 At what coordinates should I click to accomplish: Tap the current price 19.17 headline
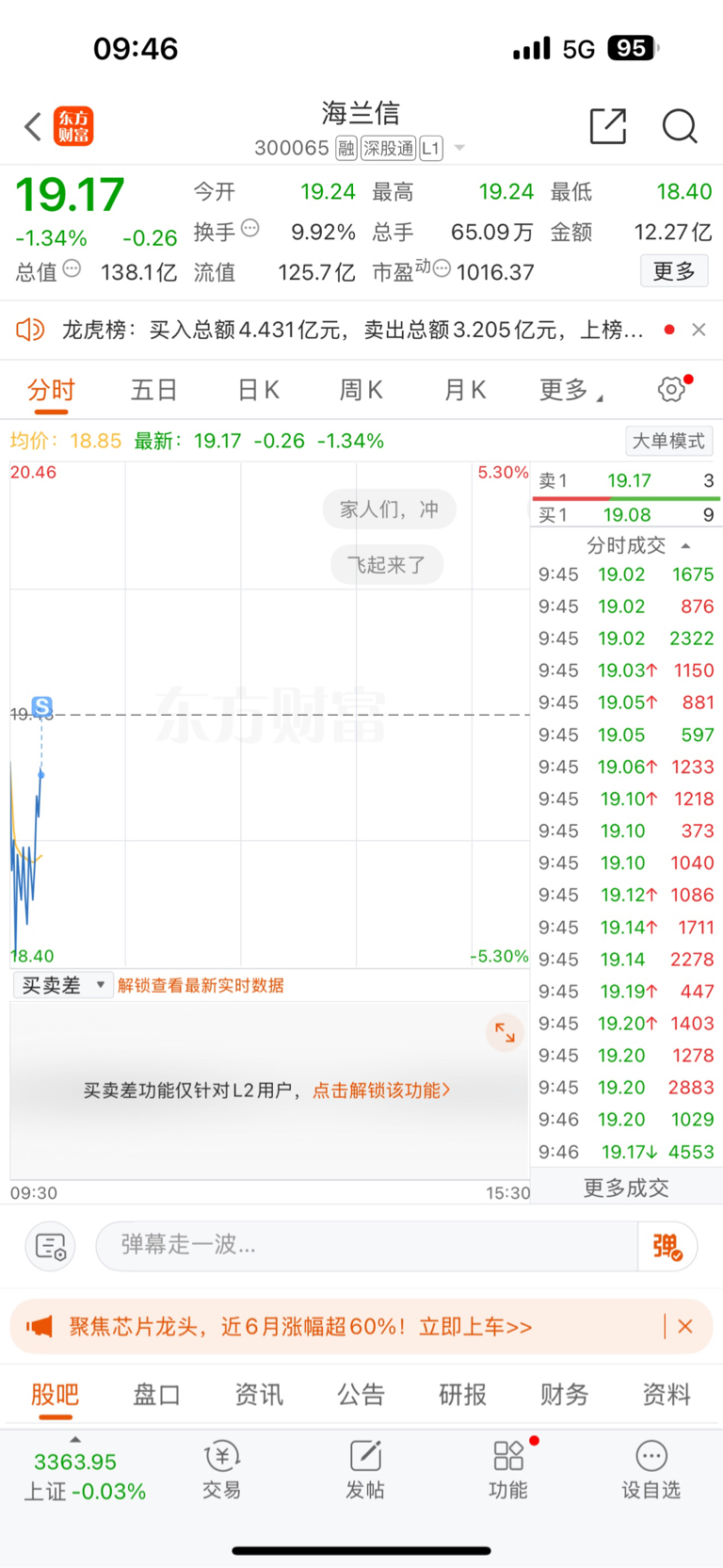[x=70, y=195]
